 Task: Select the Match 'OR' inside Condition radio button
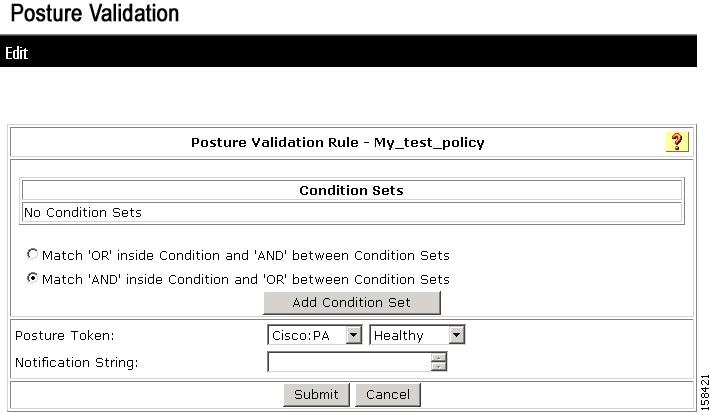(33, 255)
